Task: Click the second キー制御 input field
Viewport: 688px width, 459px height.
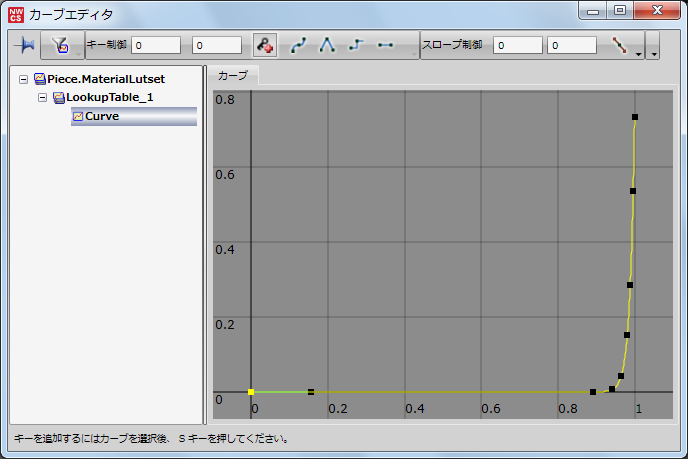Action: [216, 45]
